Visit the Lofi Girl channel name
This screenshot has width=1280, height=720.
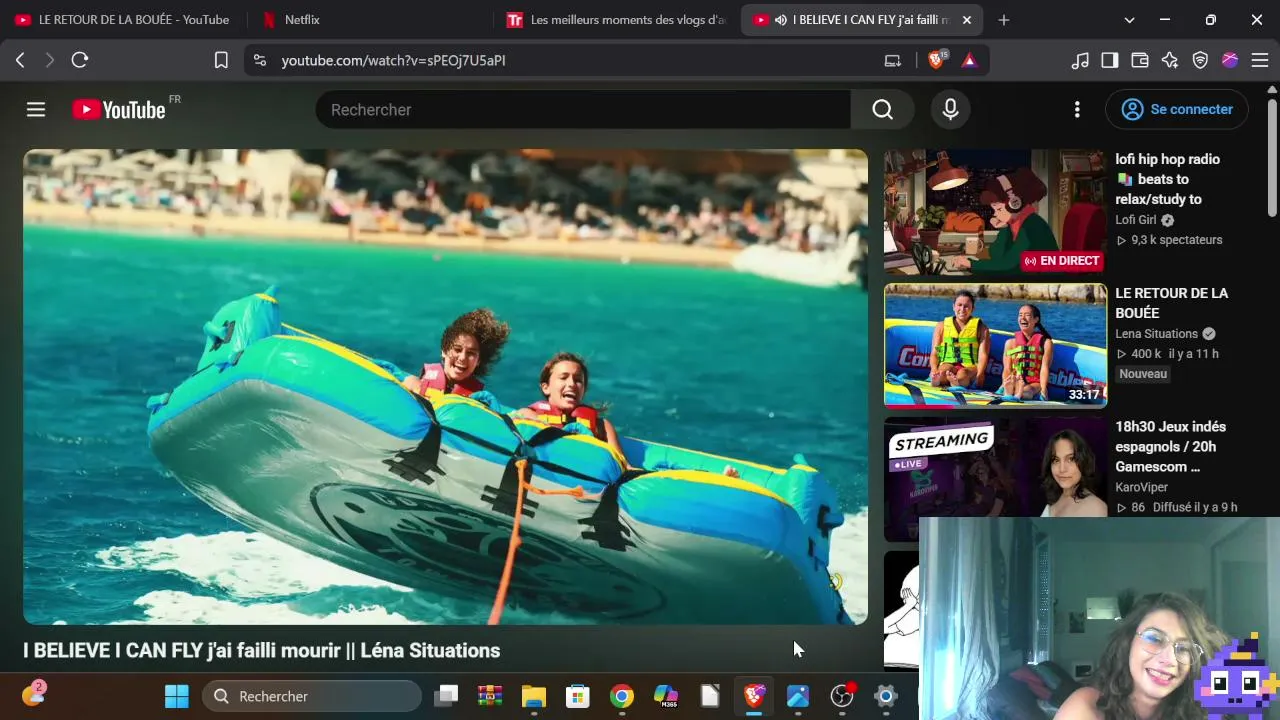pyautogui.click(x=1136, y=220)
